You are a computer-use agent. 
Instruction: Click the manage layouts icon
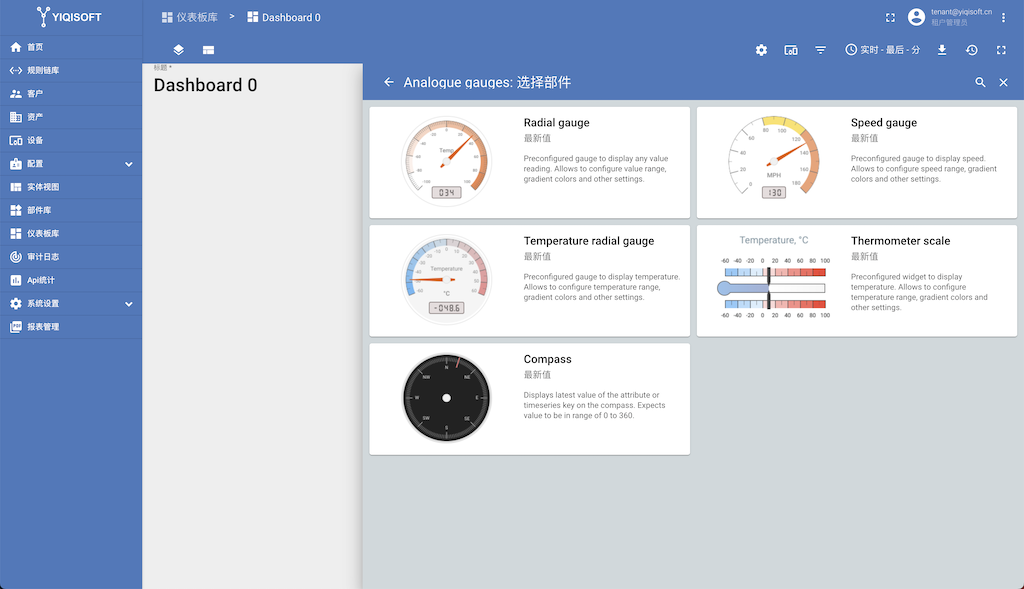pyautogui.click(x=208, y=50)
